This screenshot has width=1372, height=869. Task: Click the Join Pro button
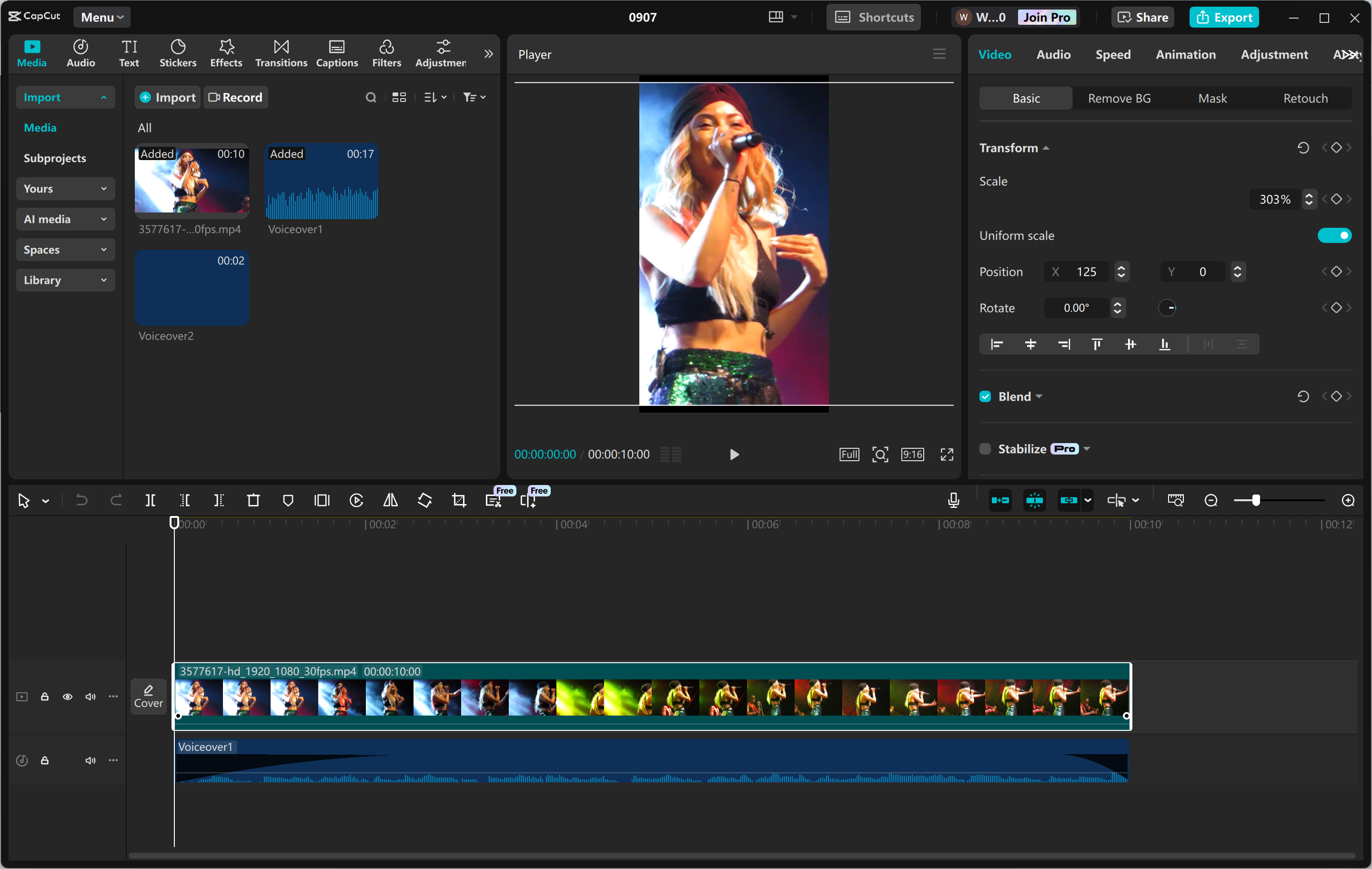coord(1047,17)
